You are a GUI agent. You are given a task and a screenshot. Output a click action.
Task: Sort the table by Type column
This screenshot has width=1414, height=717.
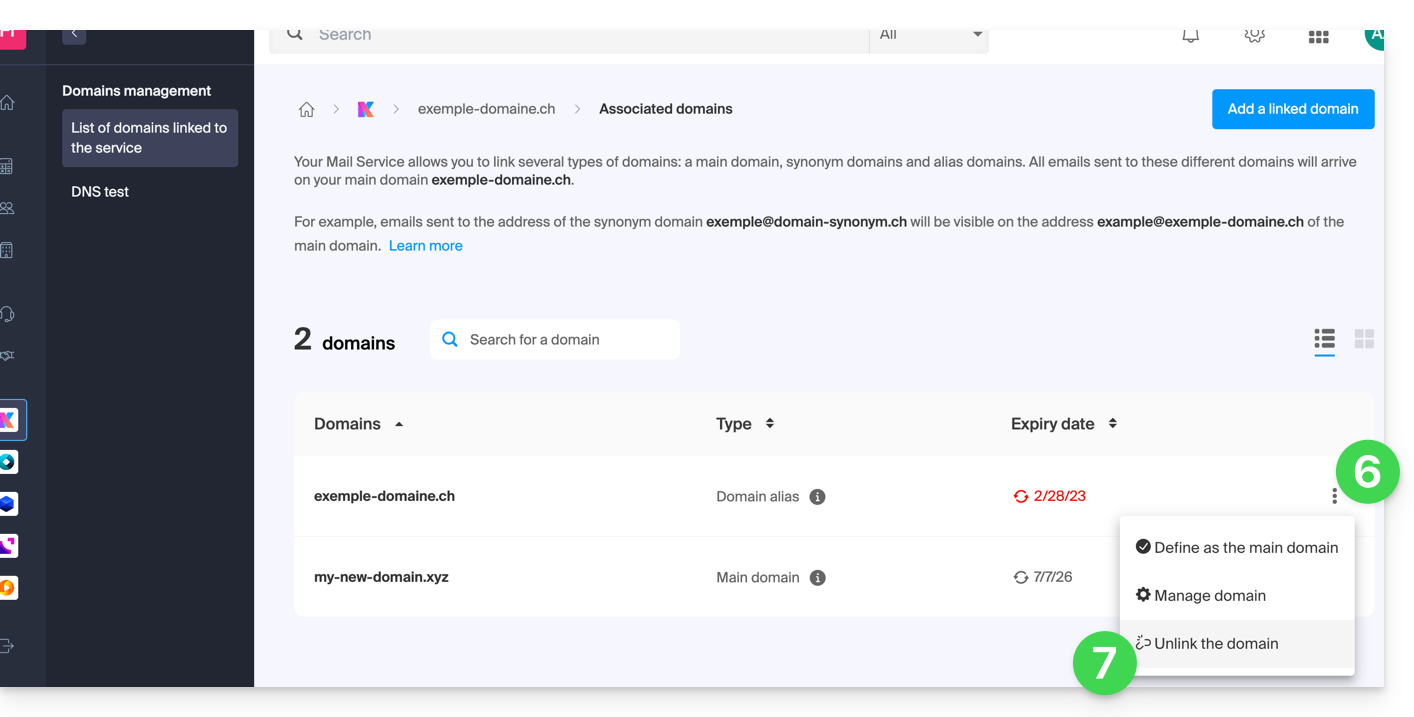tap(769, 424)
